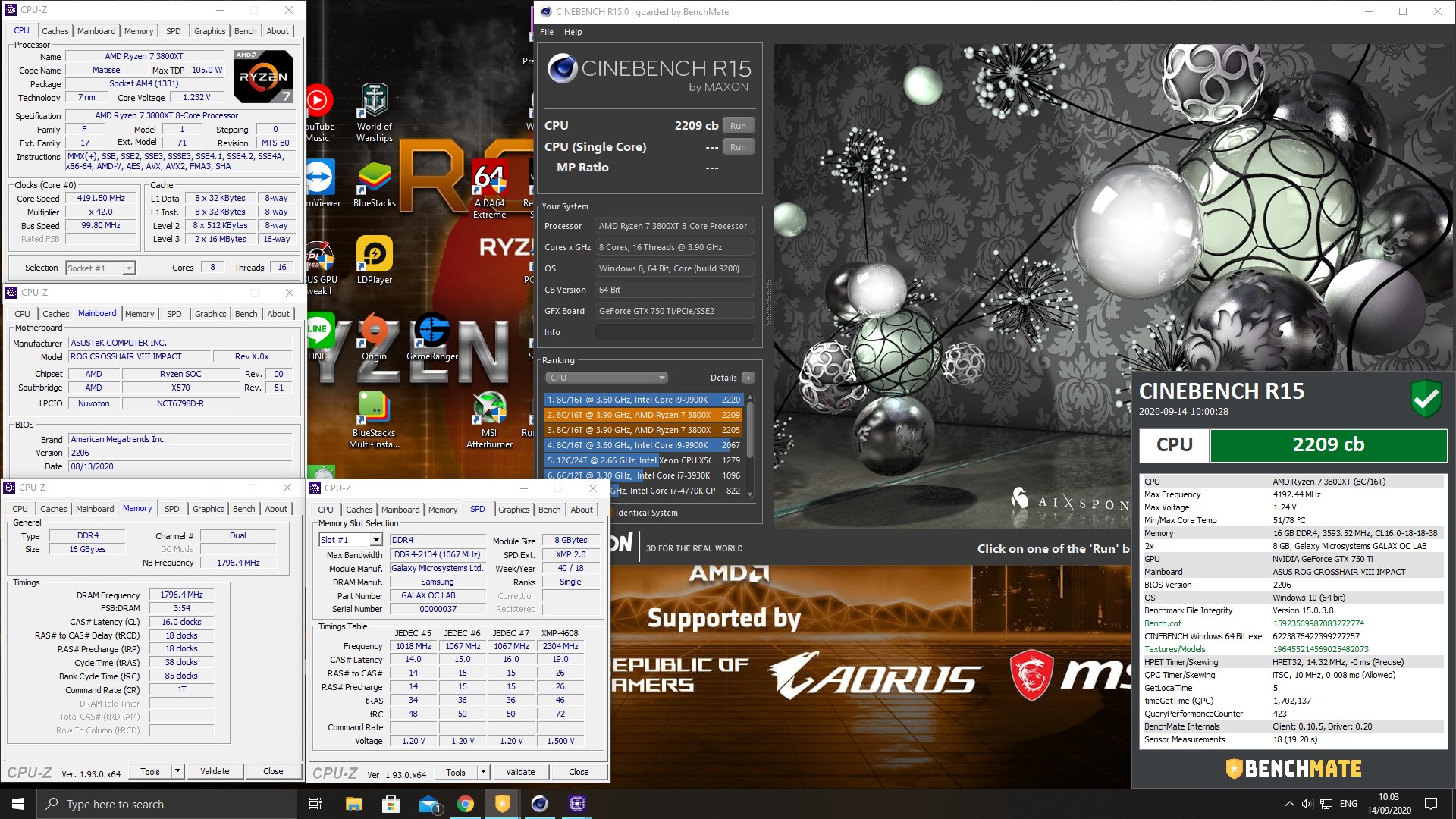1456x819 pixels.
Task: Open the network status tray icon
Action: click(1326, 804)
